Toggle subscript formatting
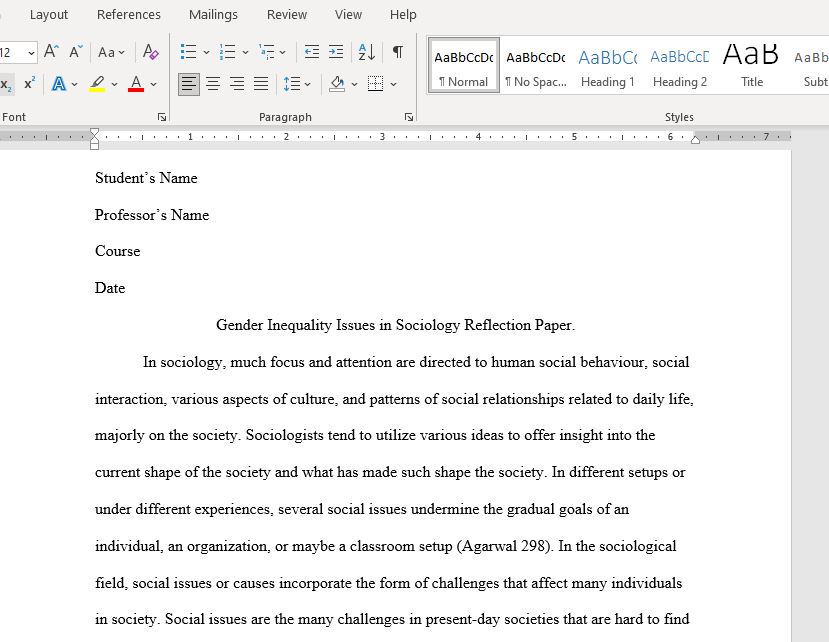This screenshot has height=642, width=829. (x=6, y=84)
